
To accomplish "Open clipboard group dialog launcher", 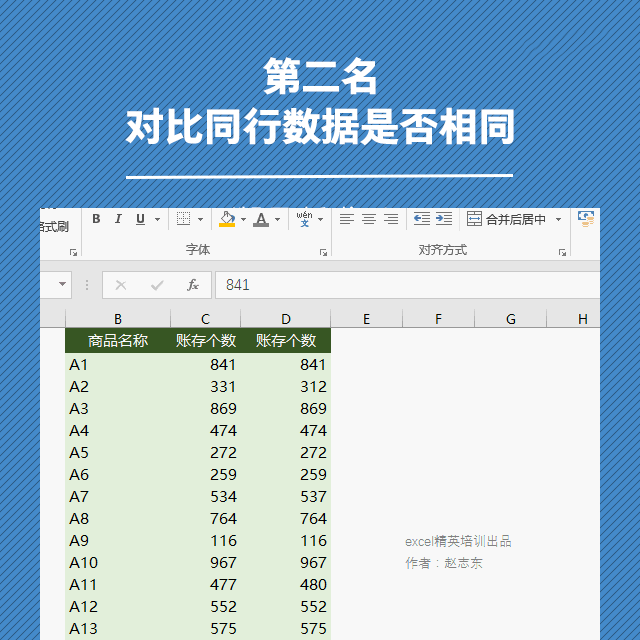I will [x=73, y=253].
